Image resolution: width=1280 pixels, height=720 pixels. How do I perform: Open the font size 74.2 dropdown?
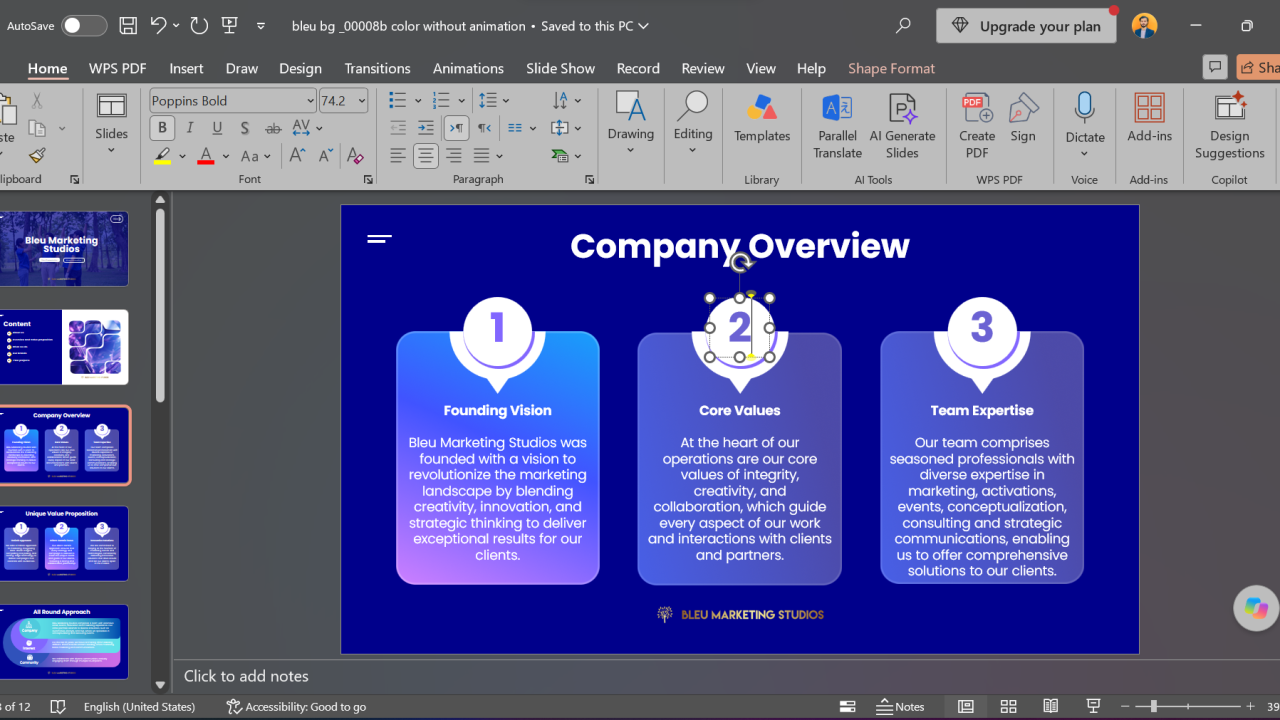pyautogui.click(x=362, y=101)
